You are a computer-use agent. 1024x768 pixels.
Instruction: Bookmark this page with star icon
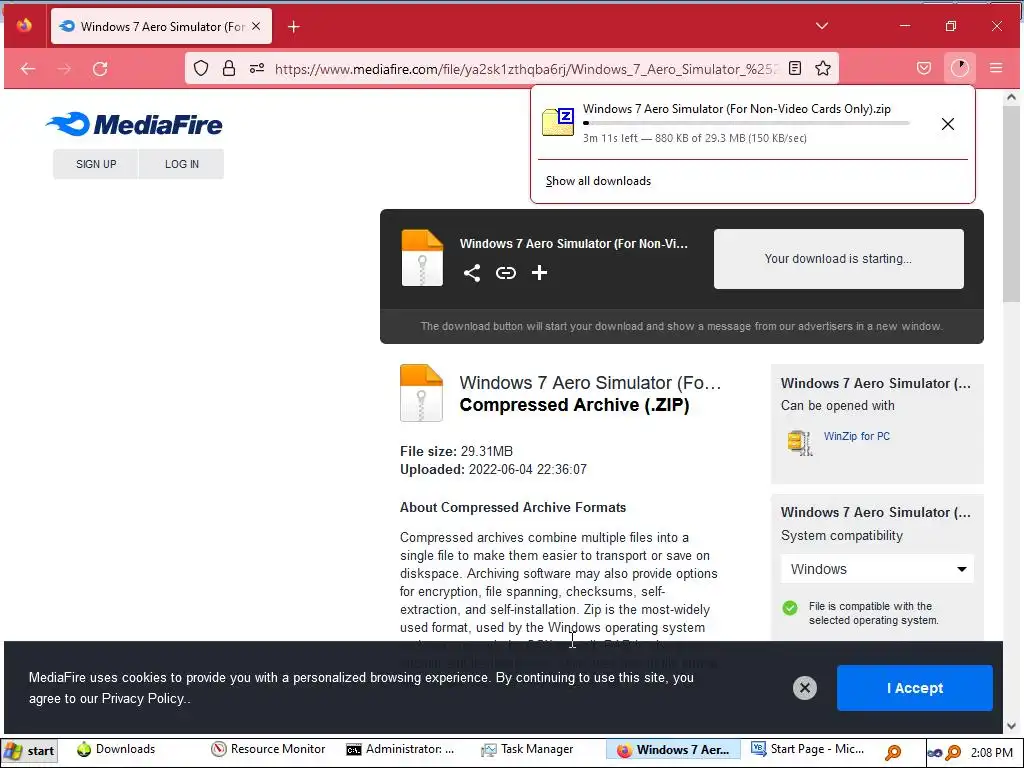pyautogui.click(x=823, y=69)
